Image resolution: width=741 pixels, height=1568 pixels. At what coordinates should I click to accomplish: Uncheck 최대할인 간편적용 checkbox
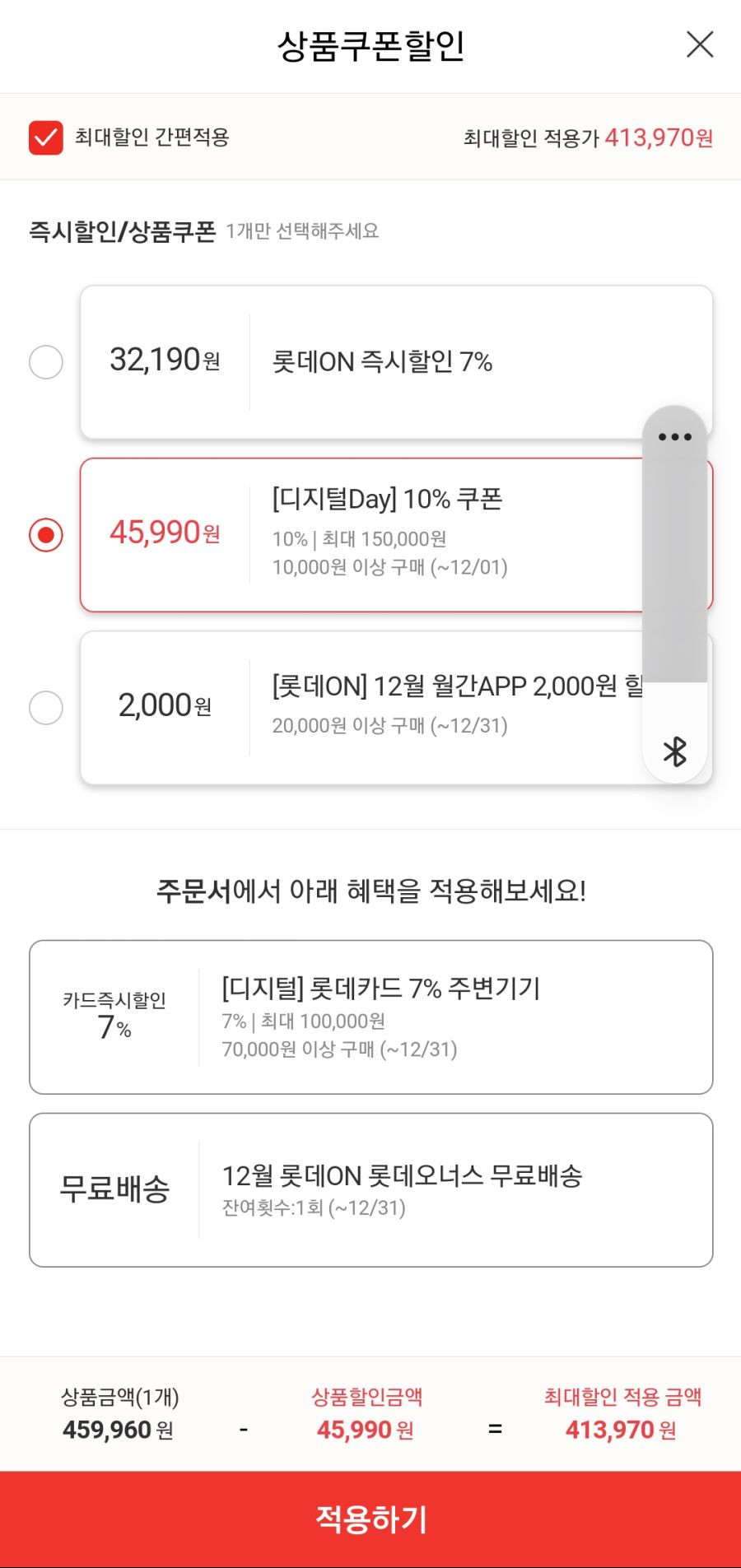(x=46, y=137)
